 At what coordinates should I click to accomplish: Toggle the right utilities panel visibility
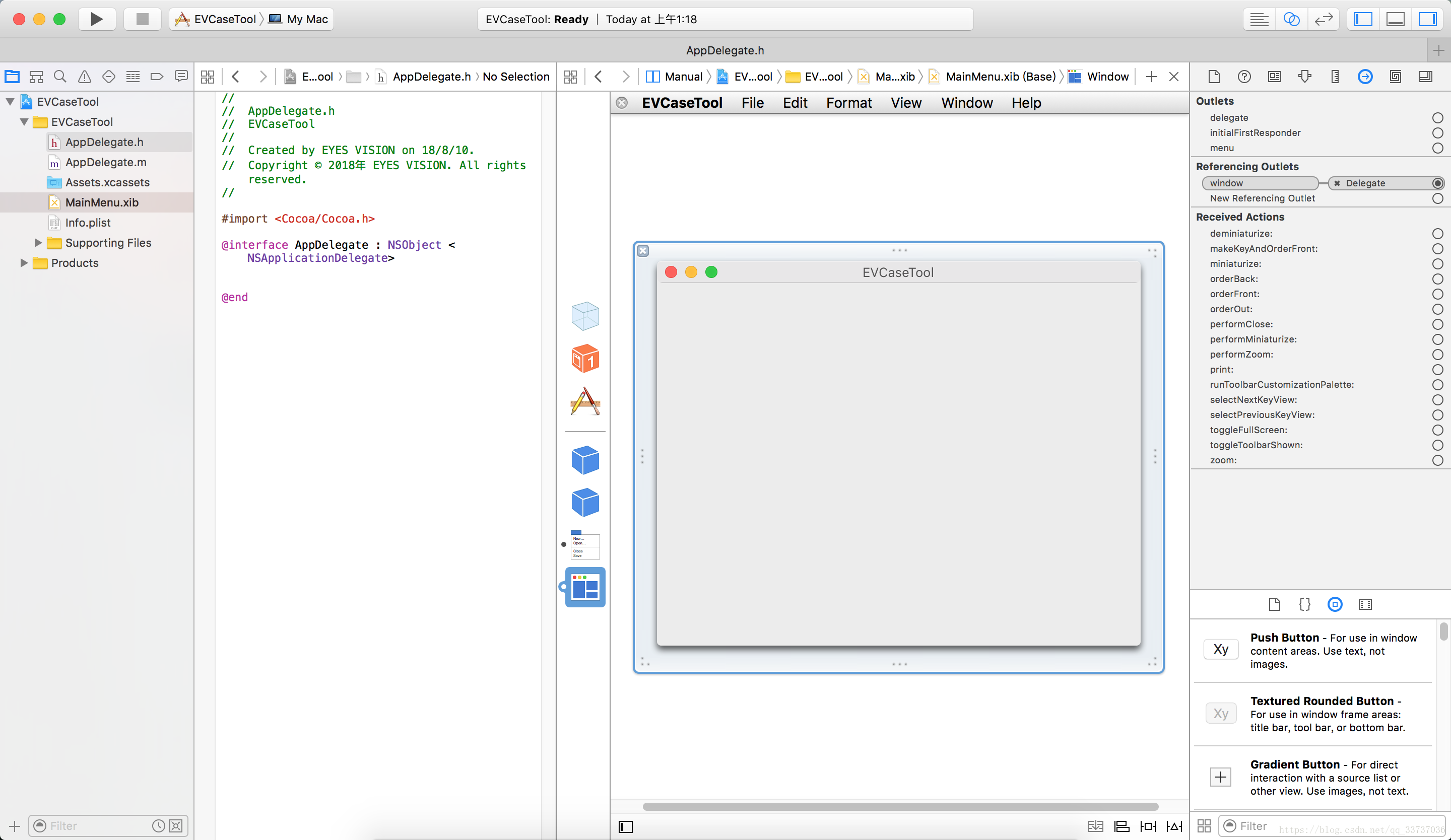pyautogui.click(x=1427, y=19)
